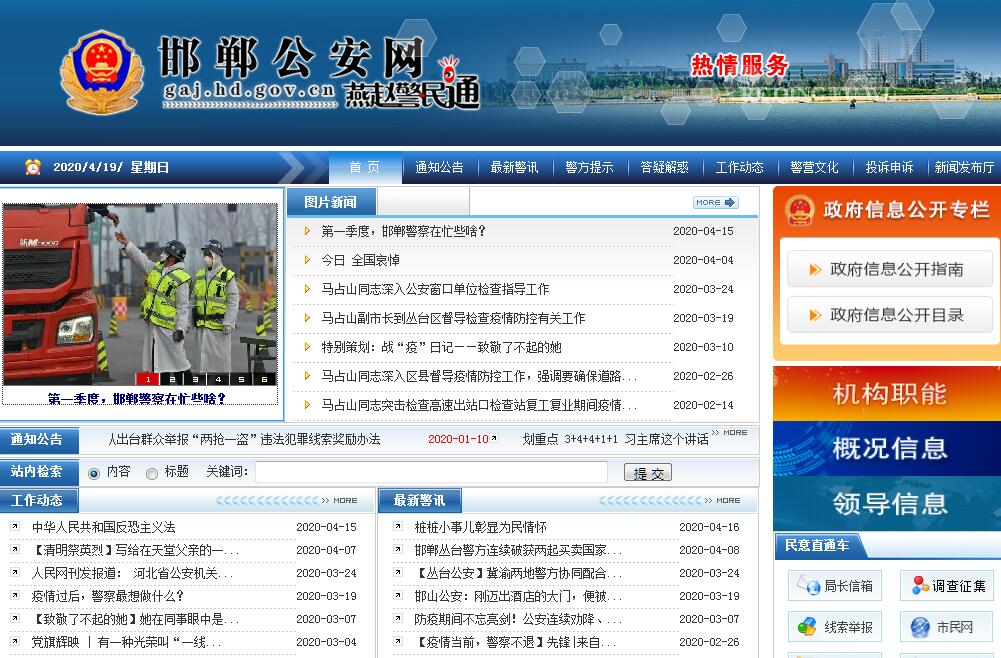Select the 内容 search radio button
This screenshot has width=1001, height=658.
click(x=94, y=473)
